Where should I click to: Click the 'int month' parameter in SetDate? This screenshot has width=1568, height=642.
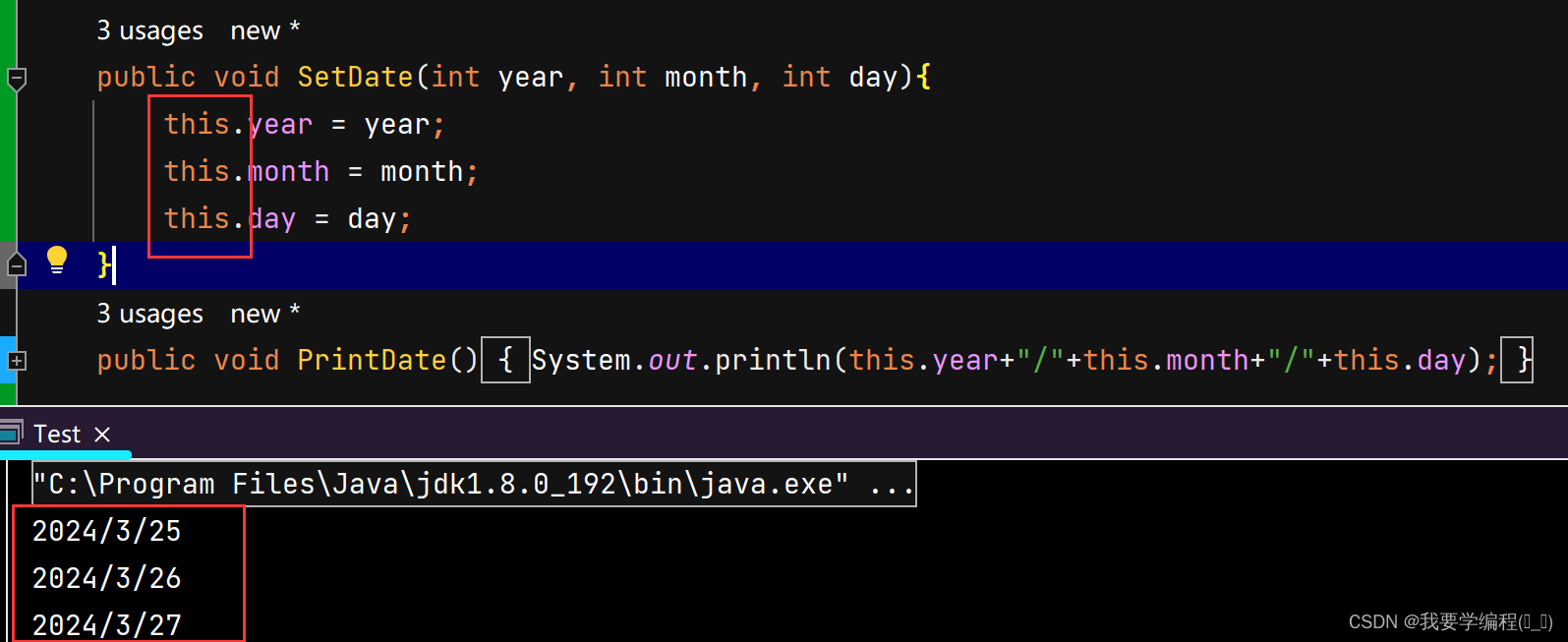click(x=672, y=77)
